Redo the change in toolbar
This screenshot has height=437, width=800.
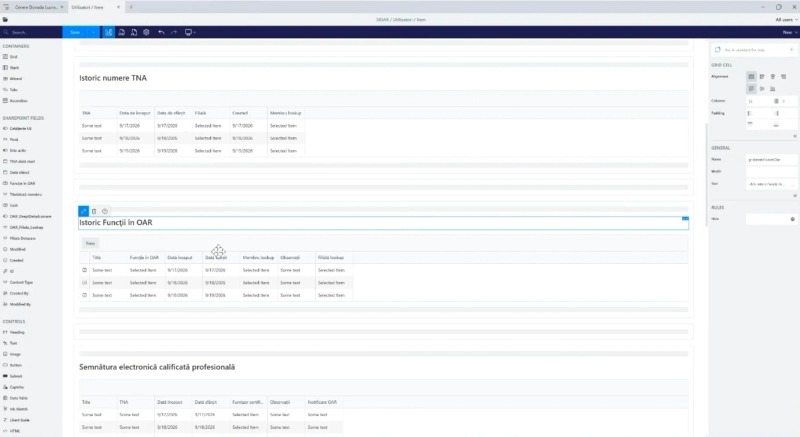(x=174, y=32)
